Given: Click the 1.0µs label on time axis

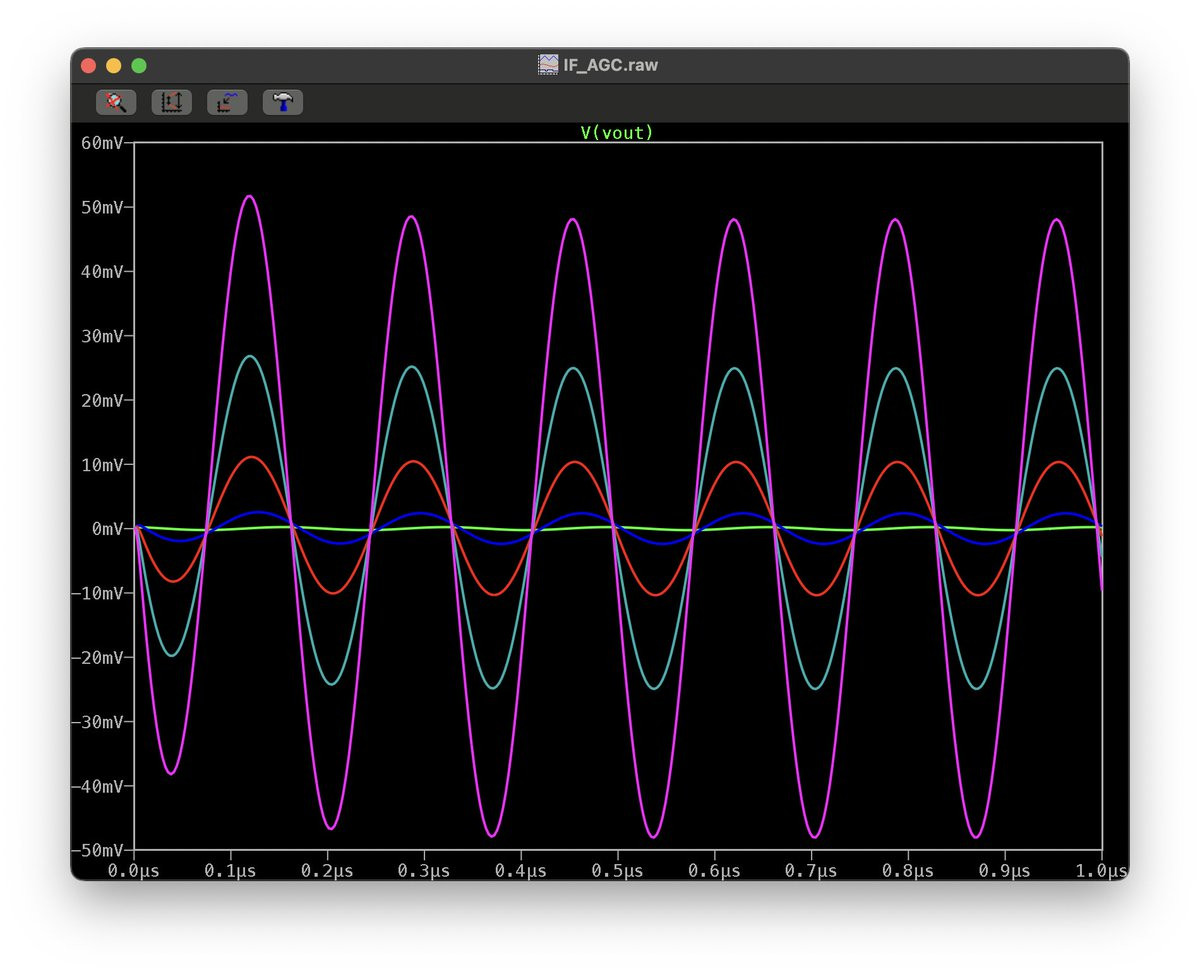Looking at the screenshot, I should pos(1100,871).
